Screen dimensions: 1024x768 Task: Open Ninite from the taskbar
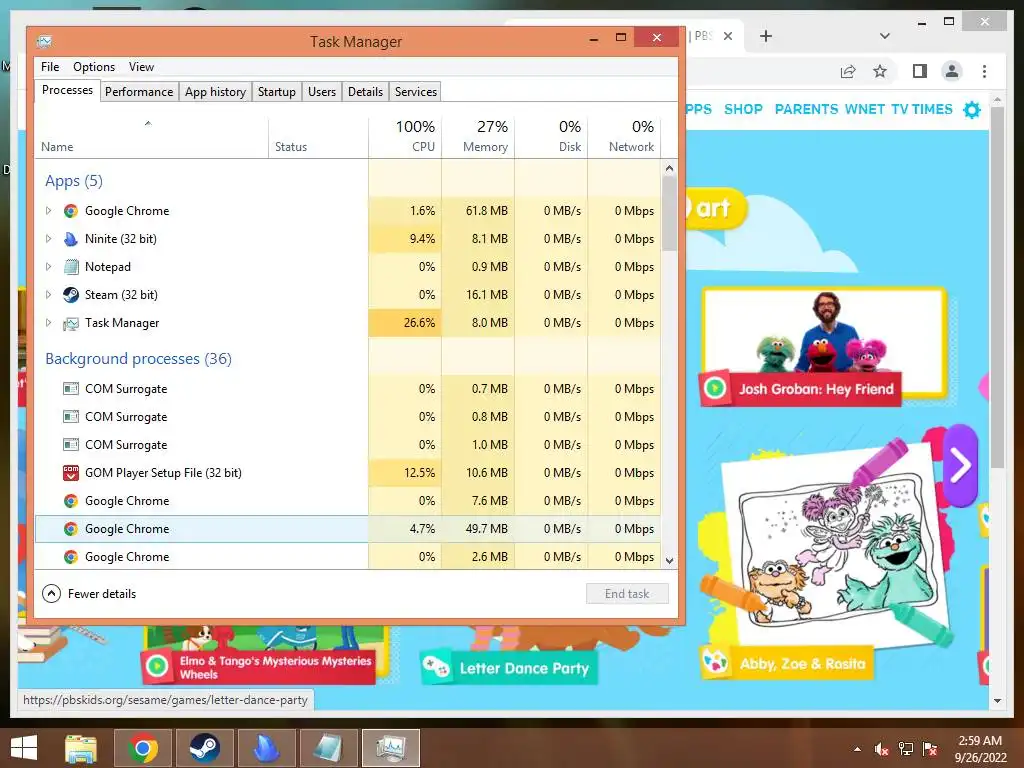(266, 748)
